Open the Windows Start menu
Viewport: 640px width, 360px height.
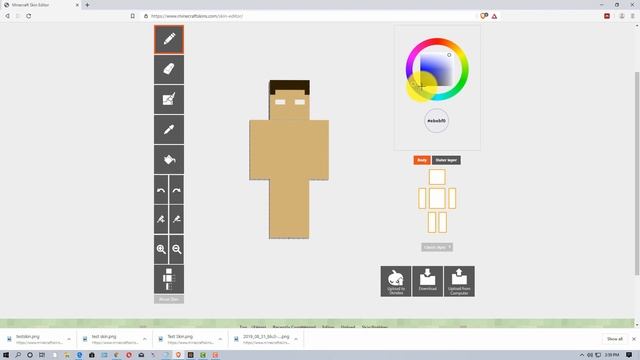click(x=6, y=355)
